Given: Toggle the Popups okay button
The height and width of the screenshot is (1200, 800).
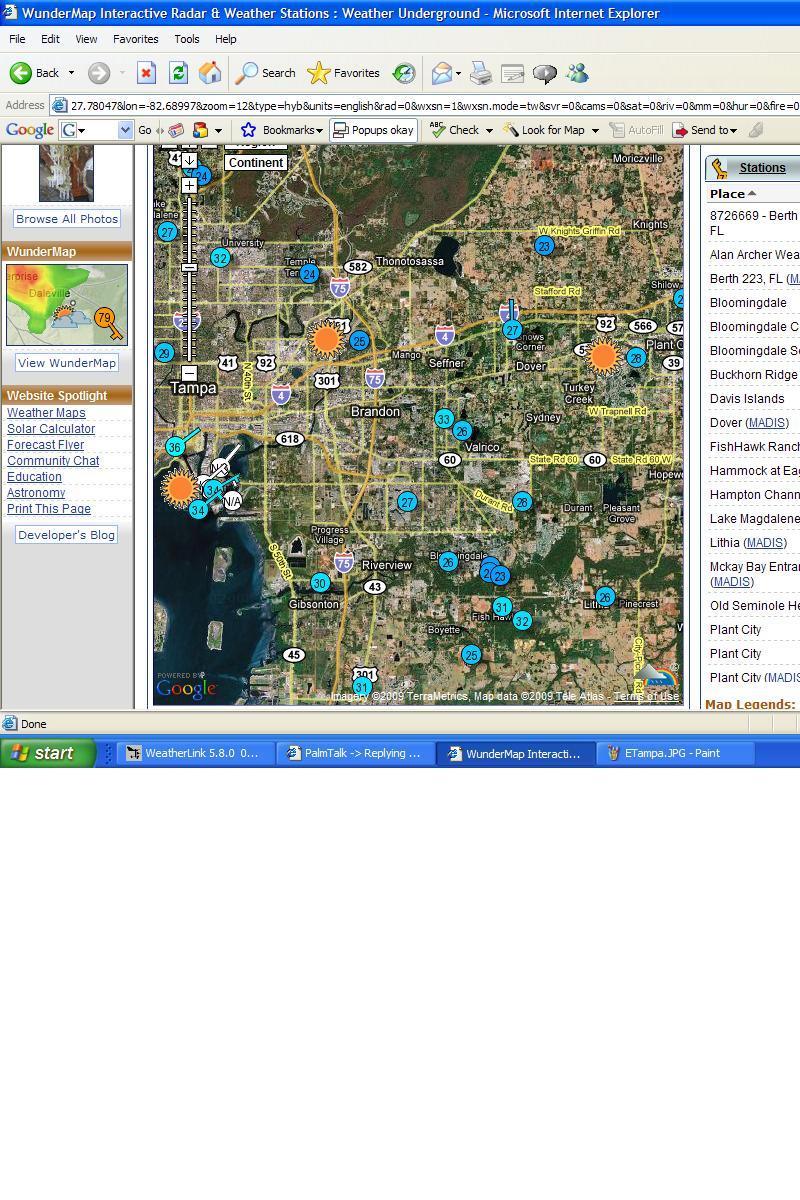Looking at the screenshot, I should tap(373, 130).
